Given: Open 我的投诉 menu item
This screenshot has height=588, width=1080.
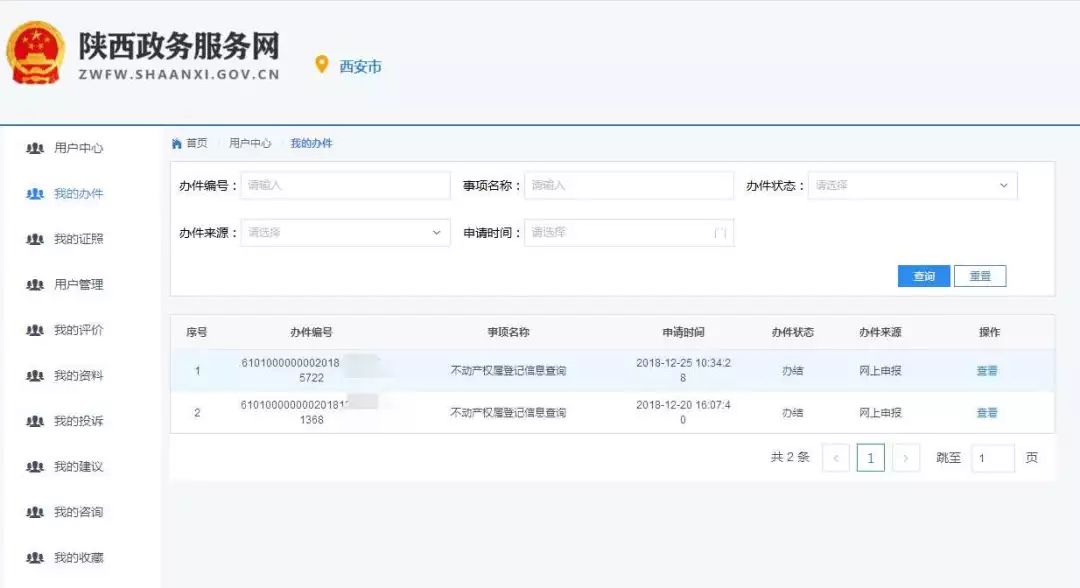Looking at the screenshot, I should [78, 421].
